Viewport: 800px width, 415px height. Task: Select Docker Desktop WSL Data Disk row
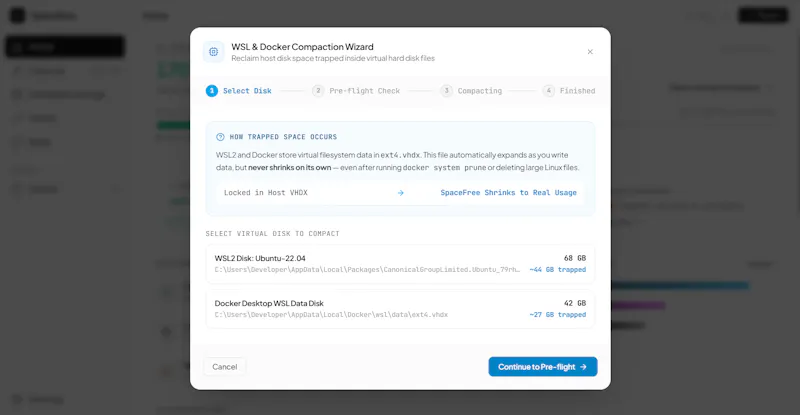coord(400,309)
